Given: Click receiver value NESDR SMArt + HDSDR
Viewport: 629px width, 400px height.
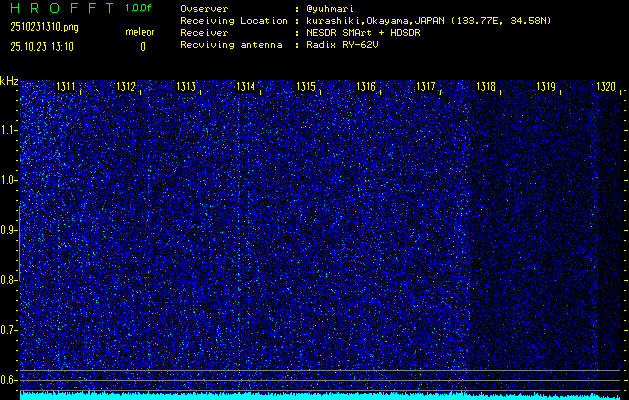Looking at the screenshot, I should (363, 33).
